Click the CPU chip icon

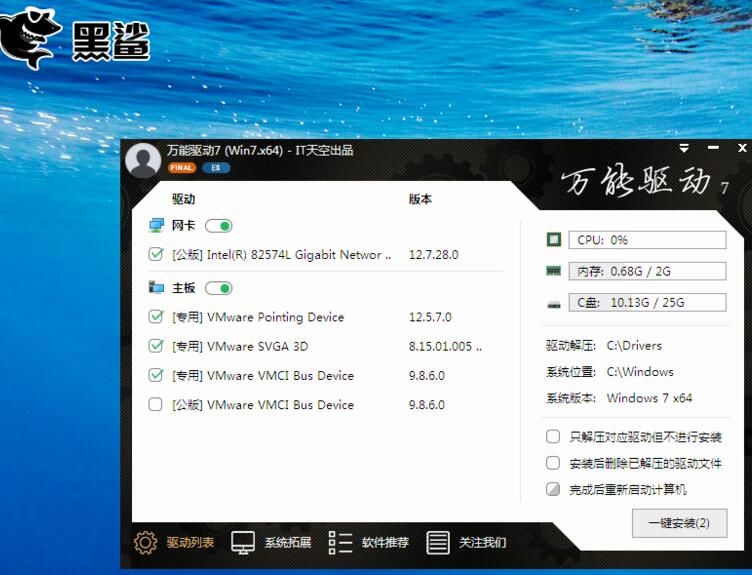(x=554, y=240)
